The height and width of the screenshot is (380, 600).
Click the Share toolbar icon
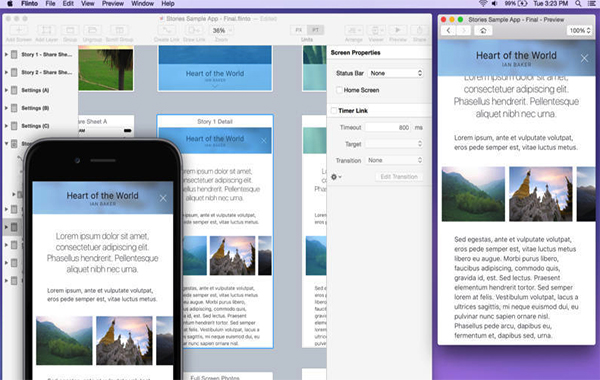coord(419,30)
